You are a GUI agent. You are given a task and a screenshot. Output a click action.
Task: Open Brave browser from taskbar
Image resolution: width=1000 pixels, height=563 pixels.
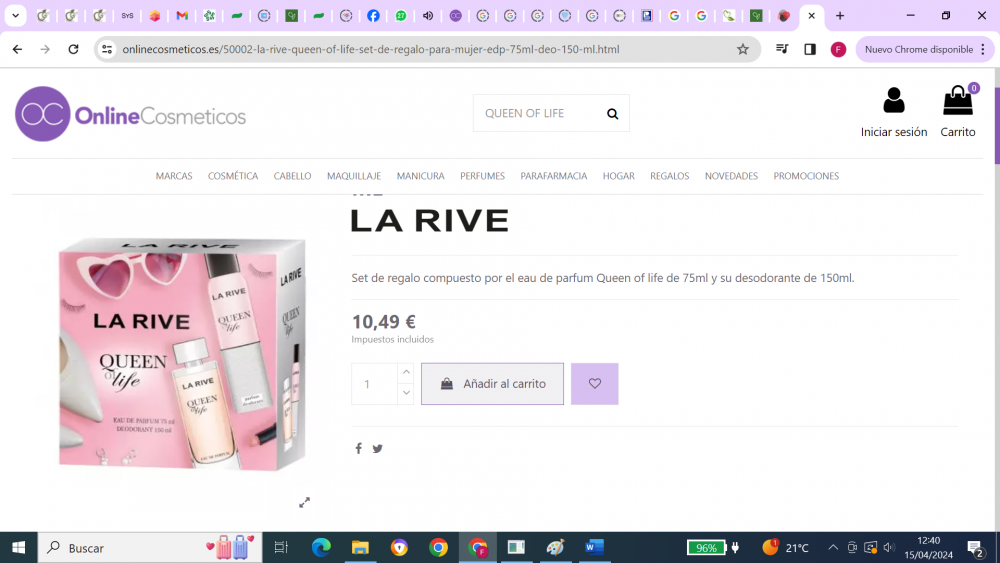399,548
